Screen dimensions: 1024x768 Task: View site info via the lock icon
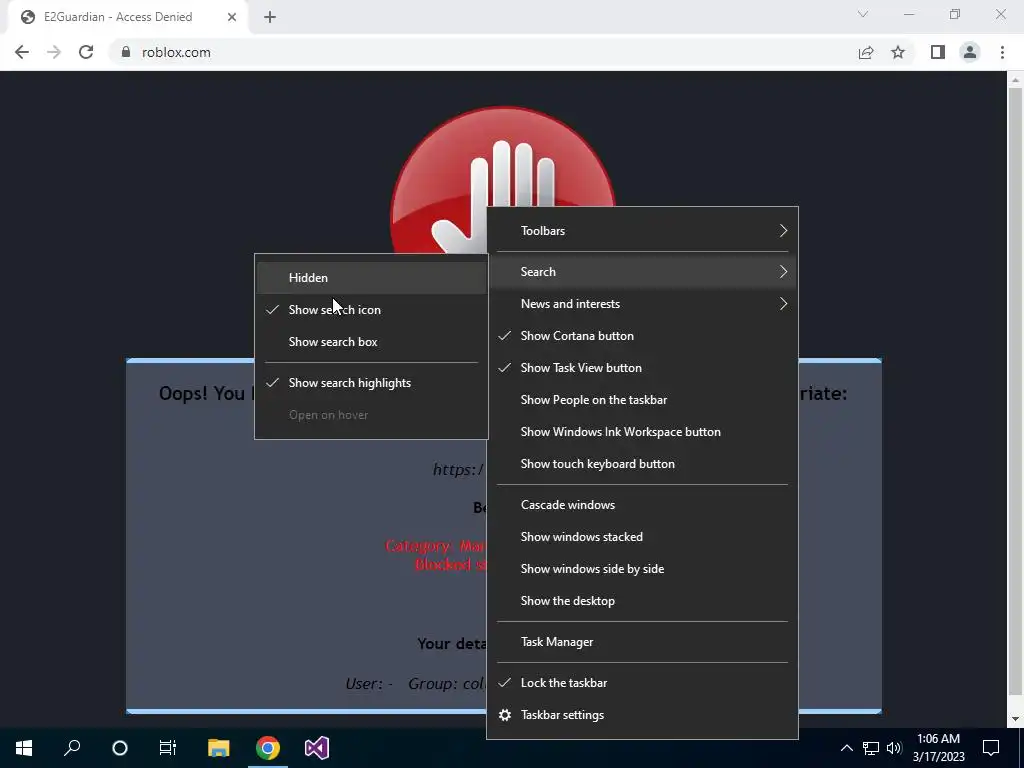[126, 52]
